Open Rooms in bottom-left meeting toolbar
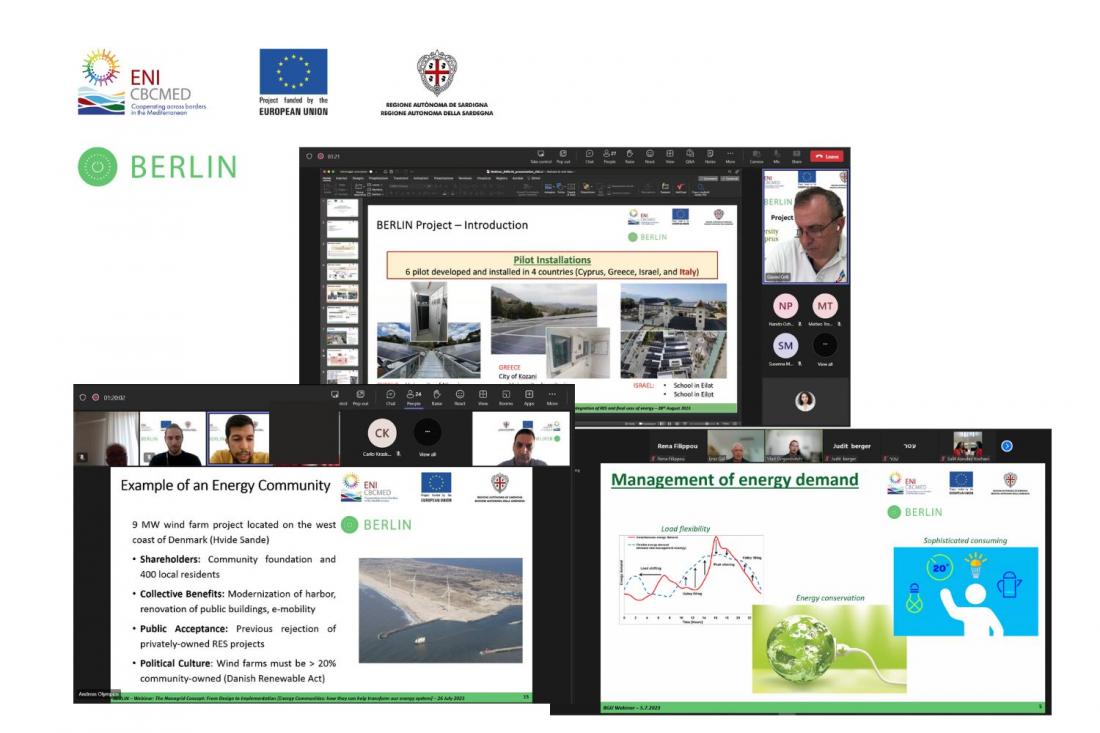1100x733 pixels. click(506, 398)
